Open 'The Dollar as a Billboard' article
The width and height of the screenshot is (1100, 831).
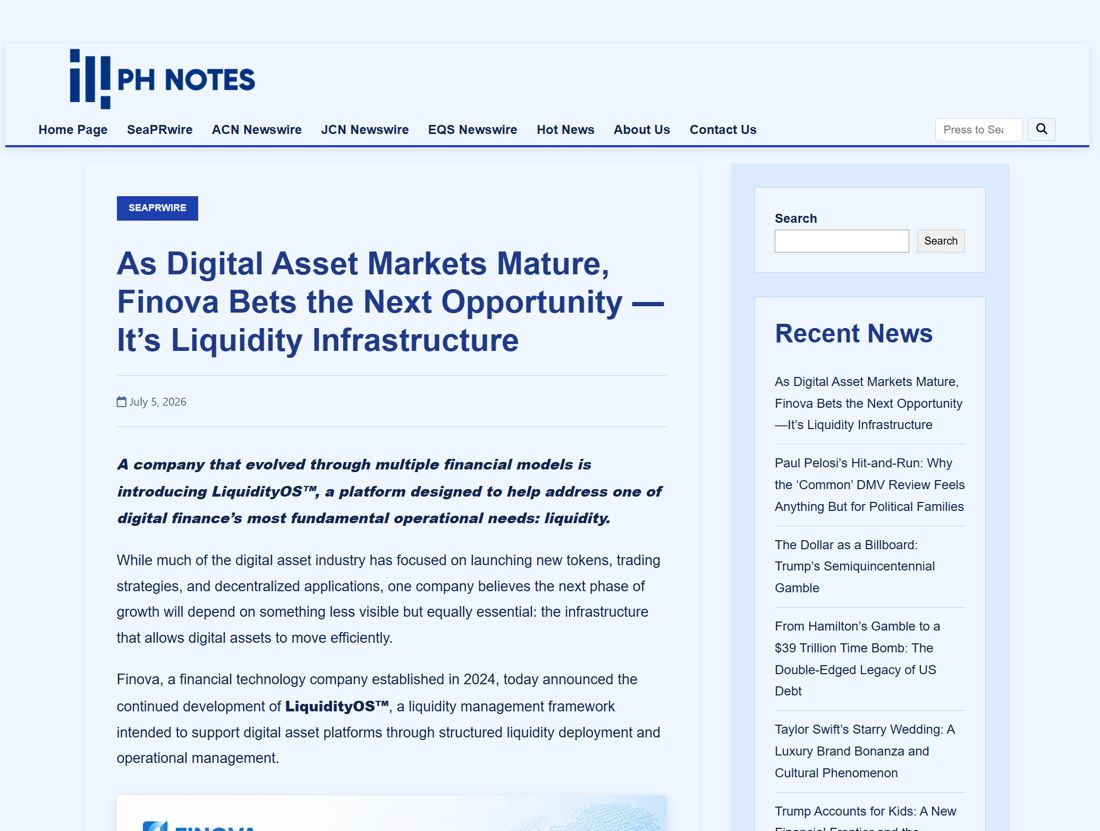[x=854, y=566]
